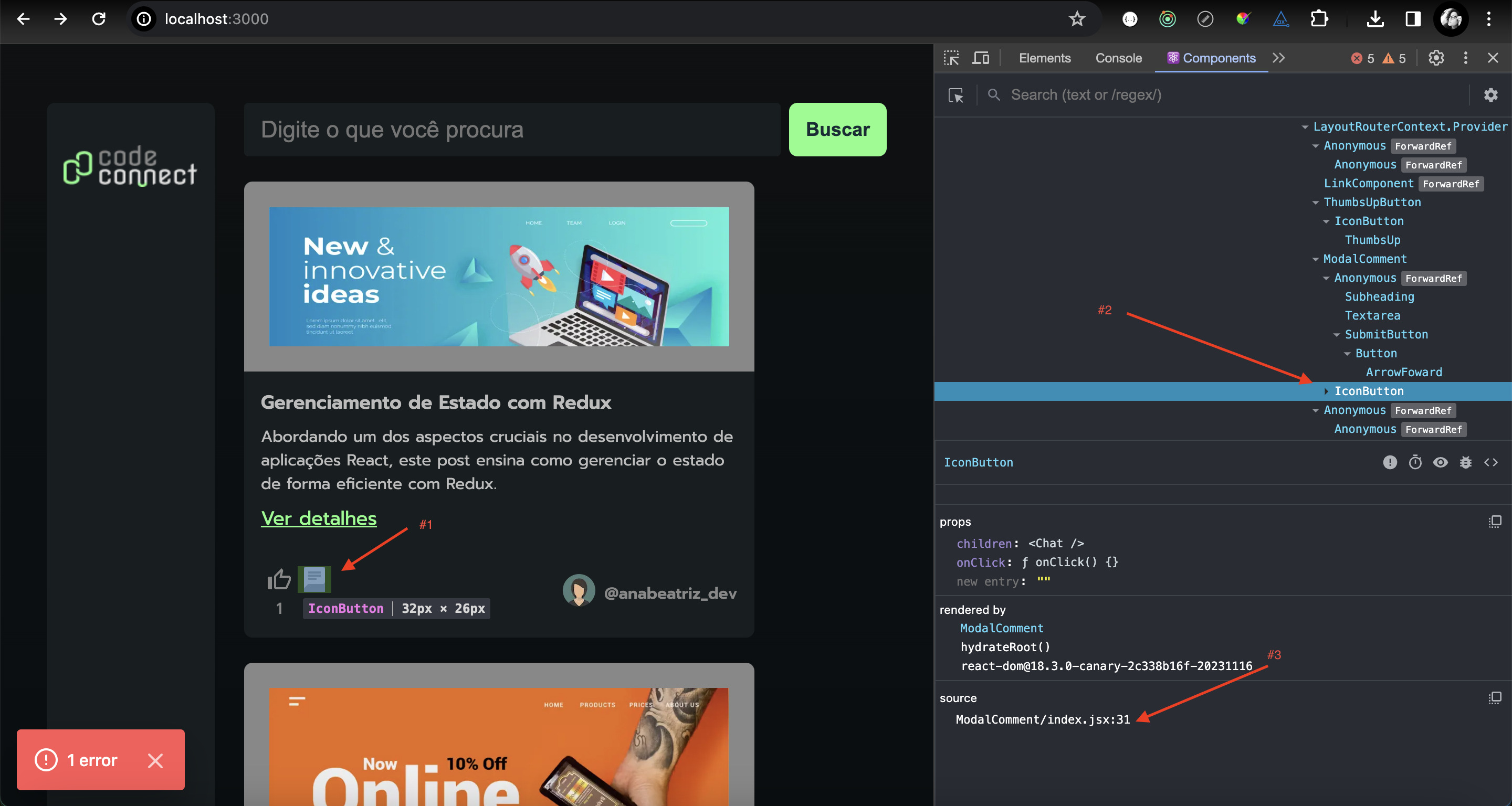View site information icon
The image size is (1512, 806).
[144, 19]
